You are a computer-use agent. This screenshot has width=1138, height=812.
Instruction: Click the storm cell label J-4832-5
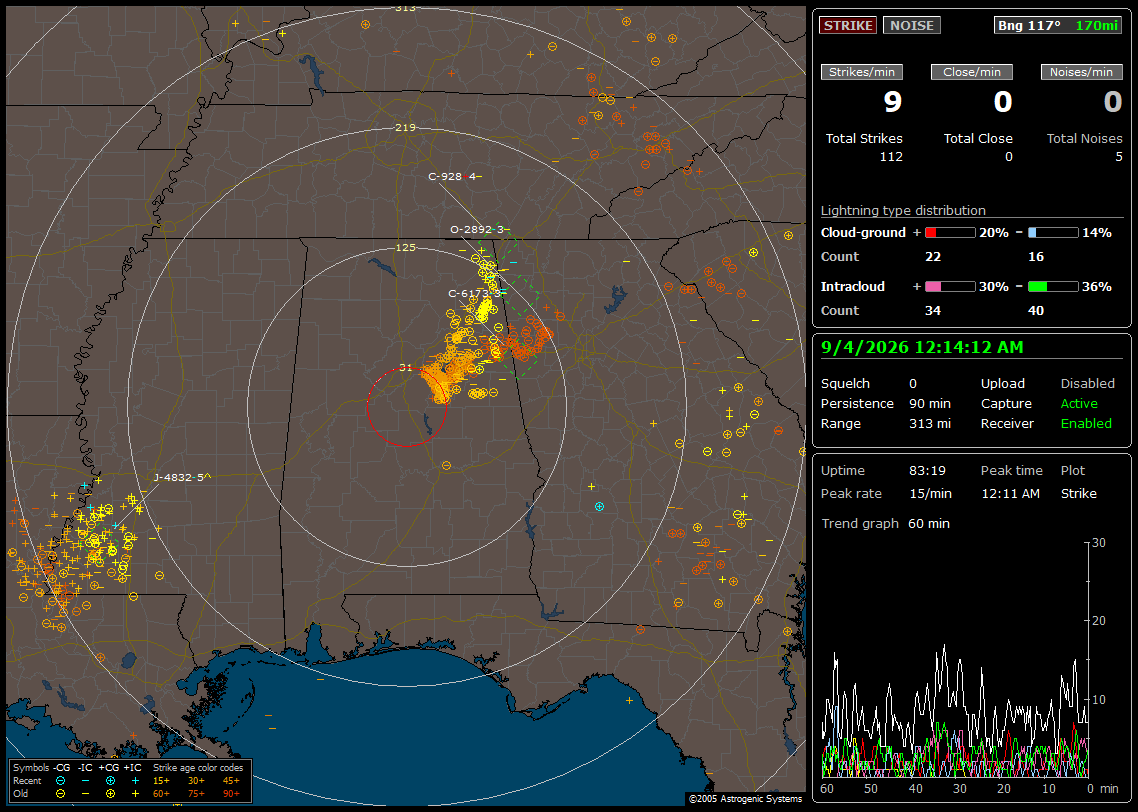click(181, 477)
